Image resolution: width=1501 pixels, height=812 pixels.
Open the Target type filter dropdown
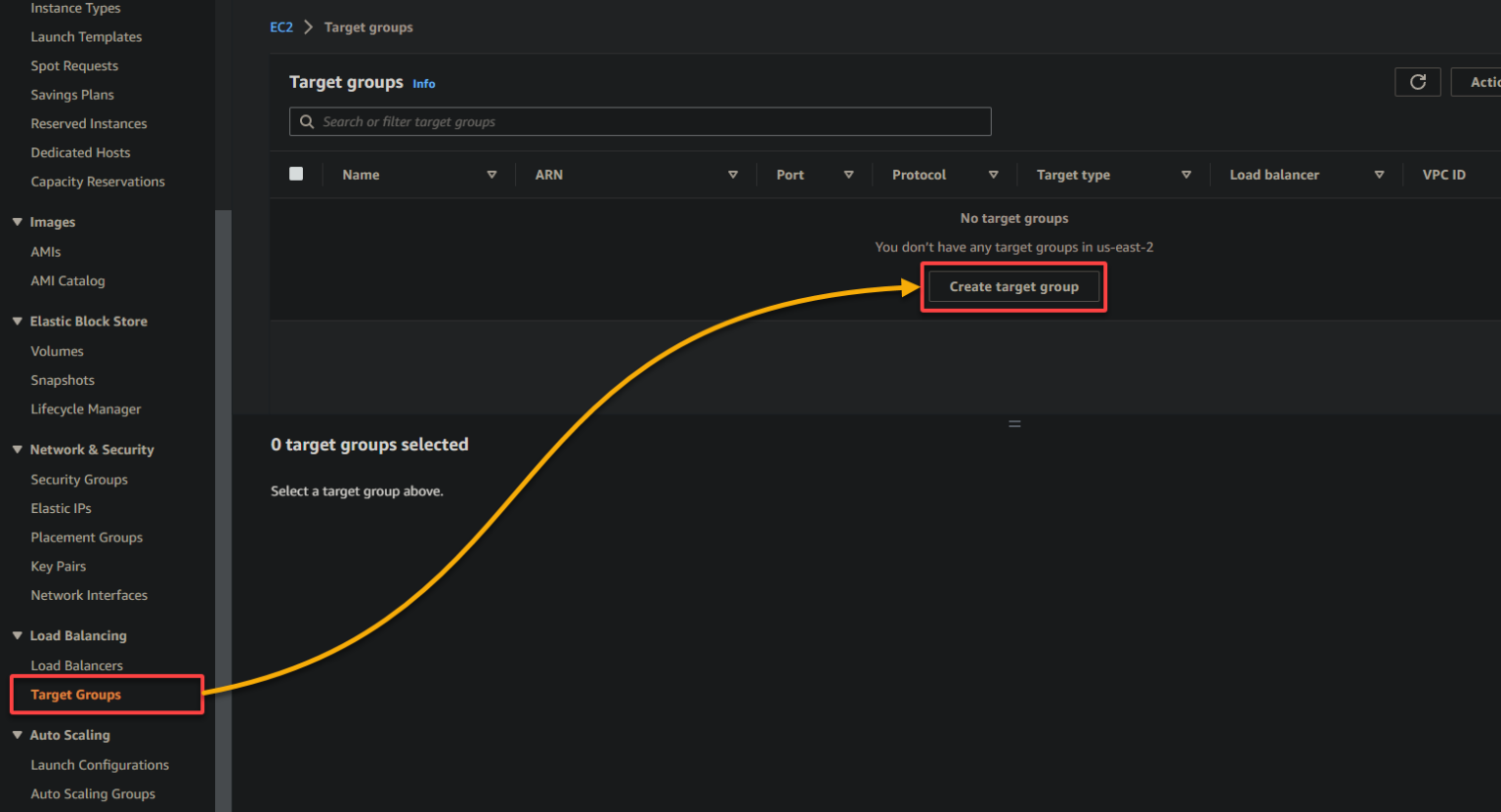1185,174
